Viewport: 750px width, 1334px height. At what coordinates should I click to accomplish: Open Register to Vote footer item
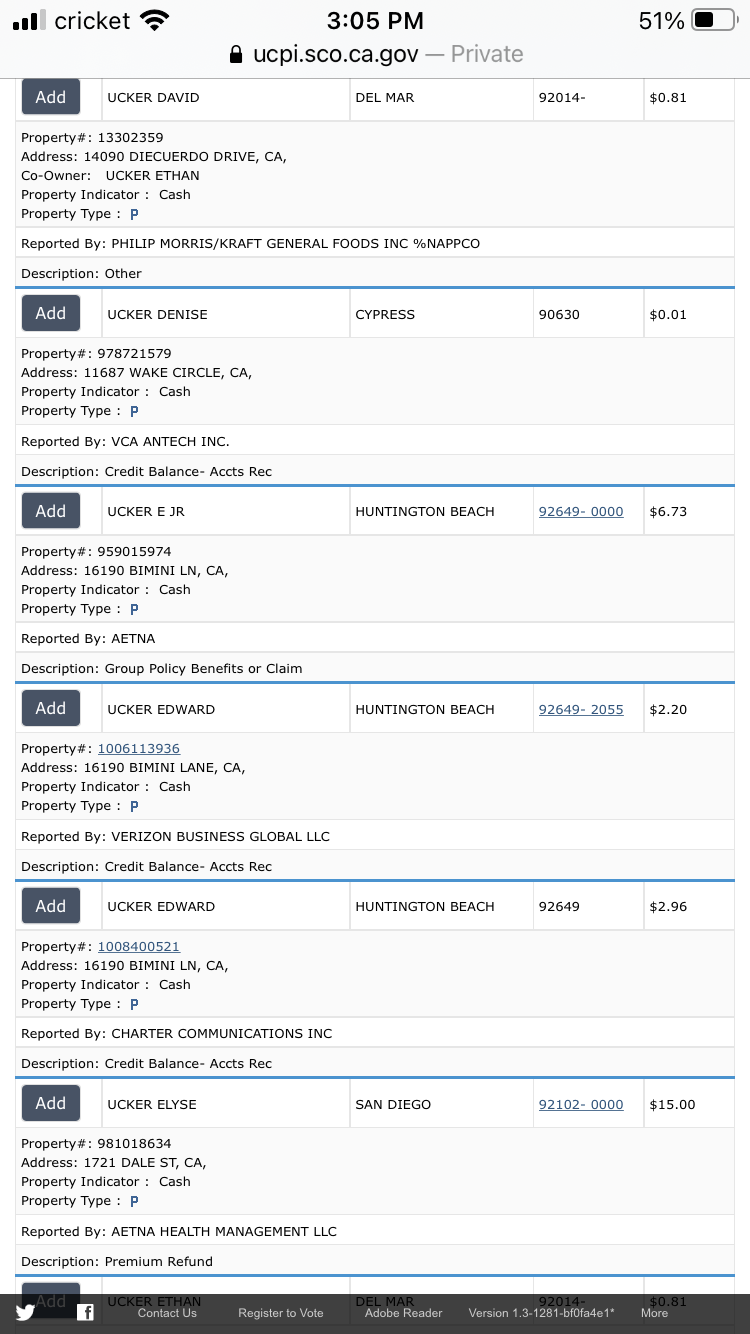point(281,1313)
